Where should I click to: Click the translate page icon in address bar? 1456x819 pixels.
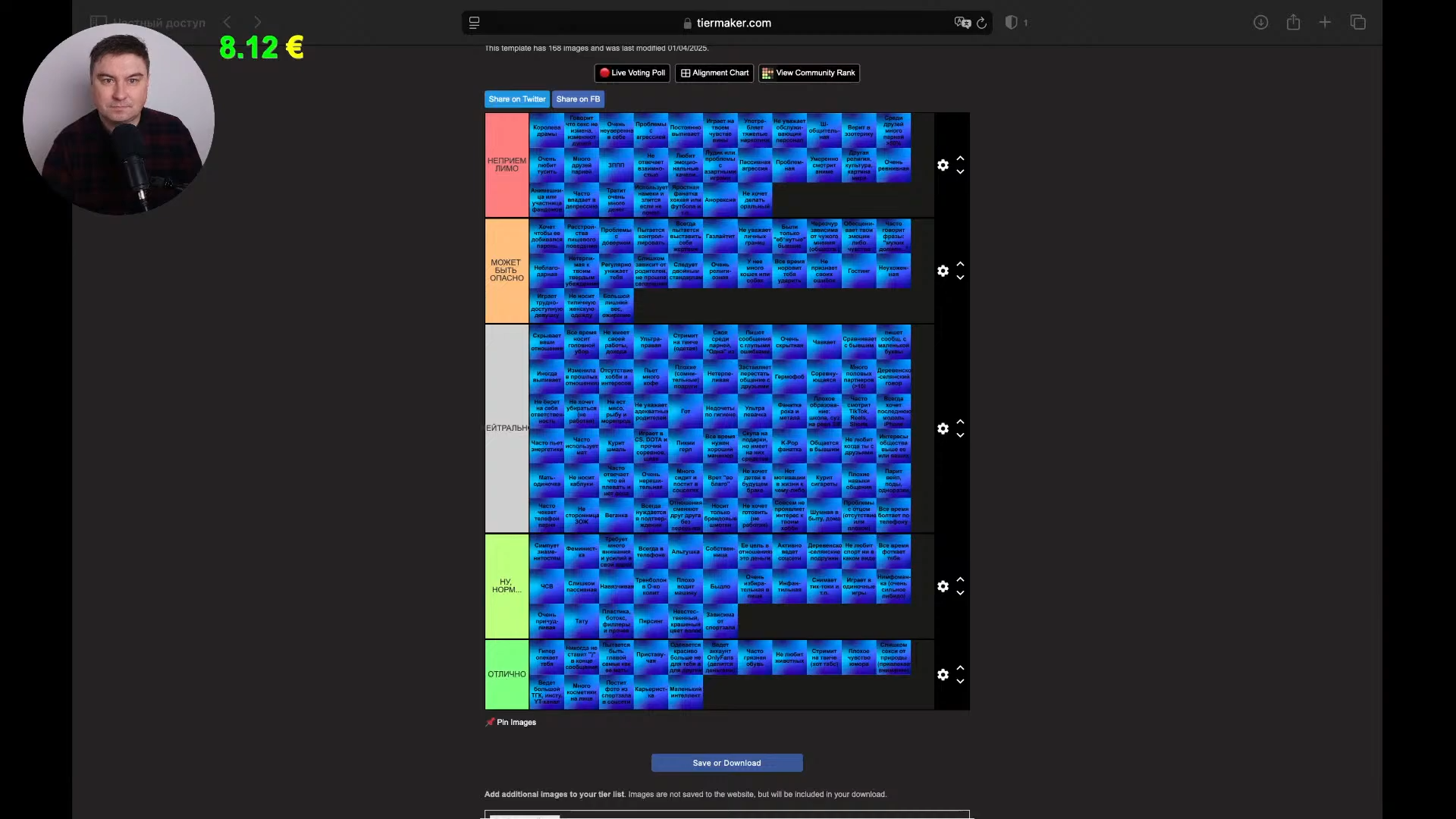[x=962, y=23]
